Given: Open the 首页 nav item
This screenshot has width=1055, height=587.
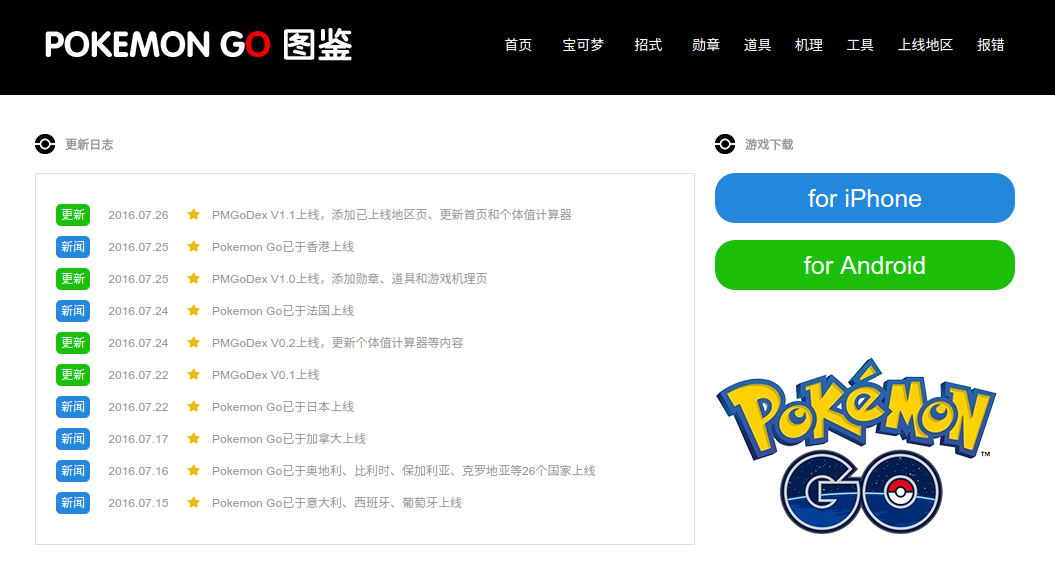Looking at the screenshot, I should (518, 45).
